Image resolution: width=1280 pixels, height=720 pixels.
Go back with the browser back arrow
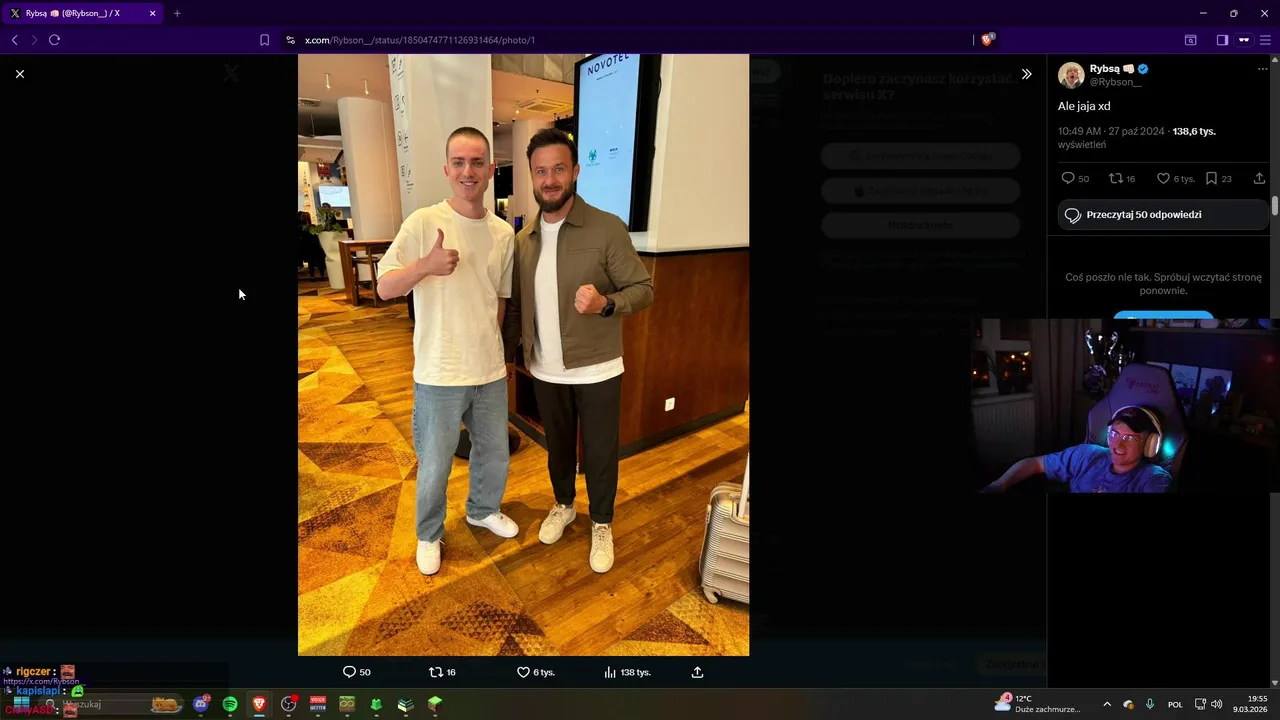point(14,40)
